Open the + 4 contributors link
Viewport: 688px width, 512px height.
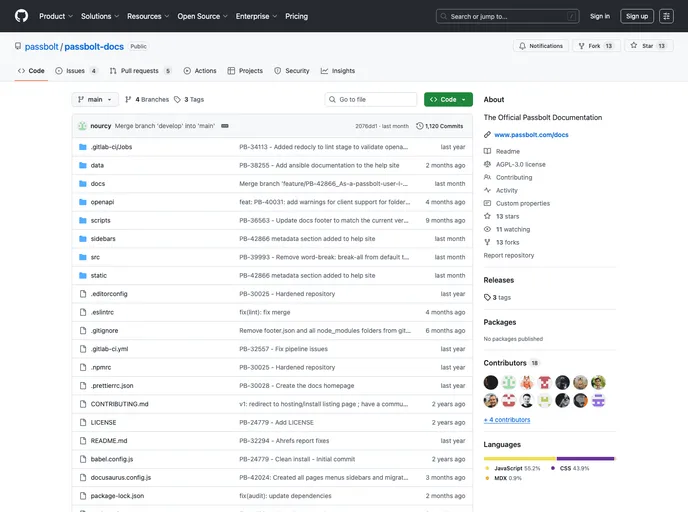(507, 419)
